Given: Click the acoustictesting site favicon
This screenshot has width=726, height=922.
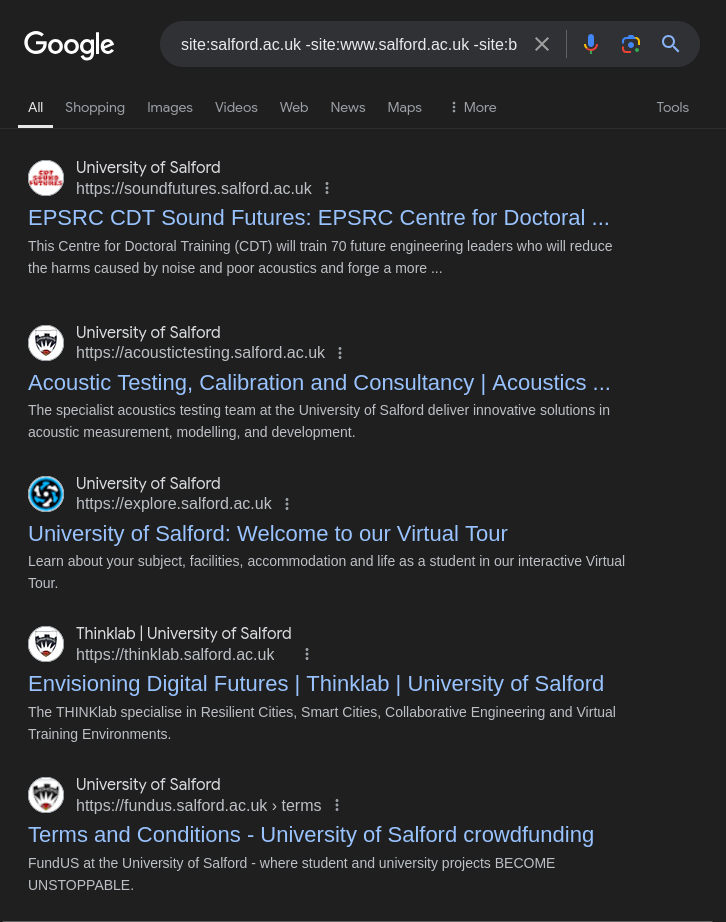Looking at the screenshot, I should coord(46,343).
